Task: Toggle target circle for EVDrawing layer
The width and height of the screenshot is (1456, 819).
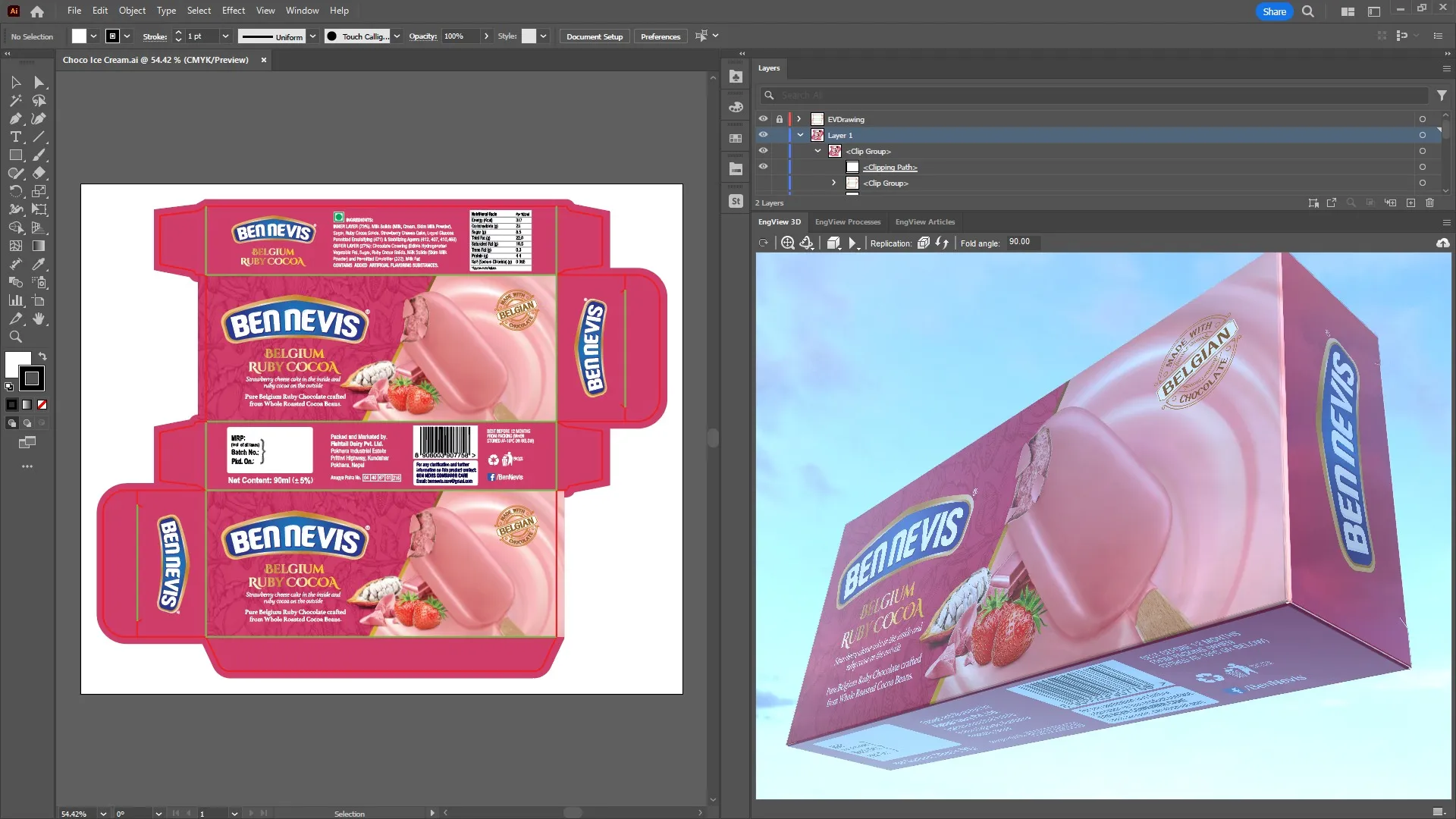Action: [x=1423, y=119]
